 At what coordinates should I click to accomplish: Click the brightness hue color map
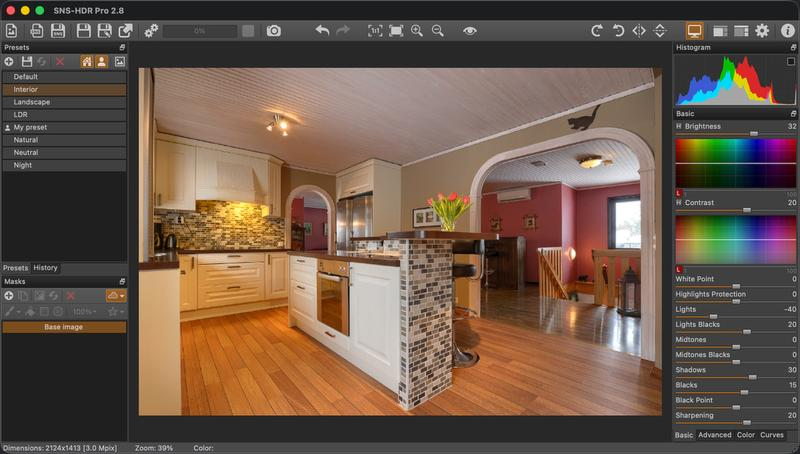click(736, 163)
